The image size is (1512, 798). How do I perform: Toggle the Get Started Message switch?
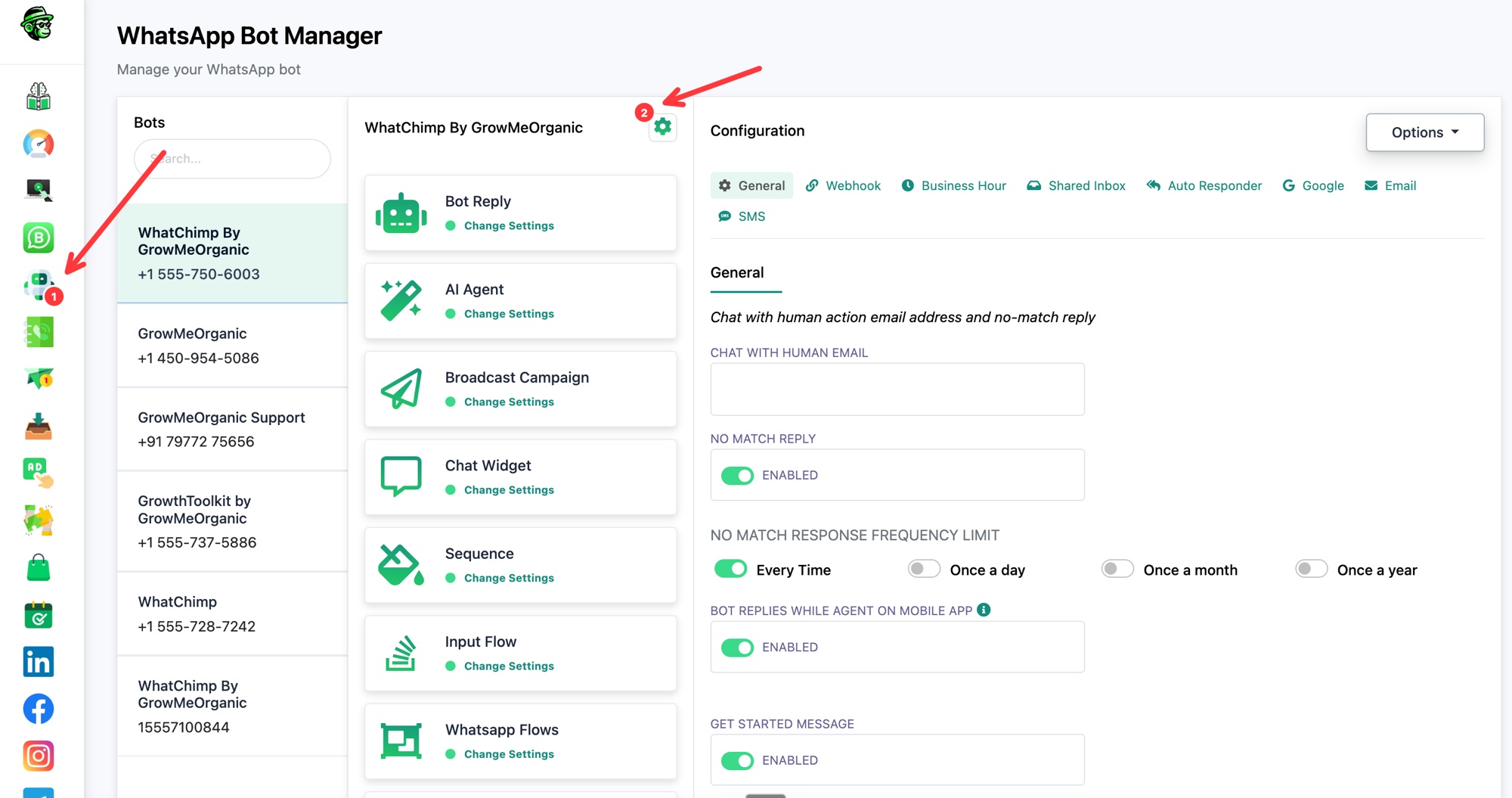(x=737, y=760)
